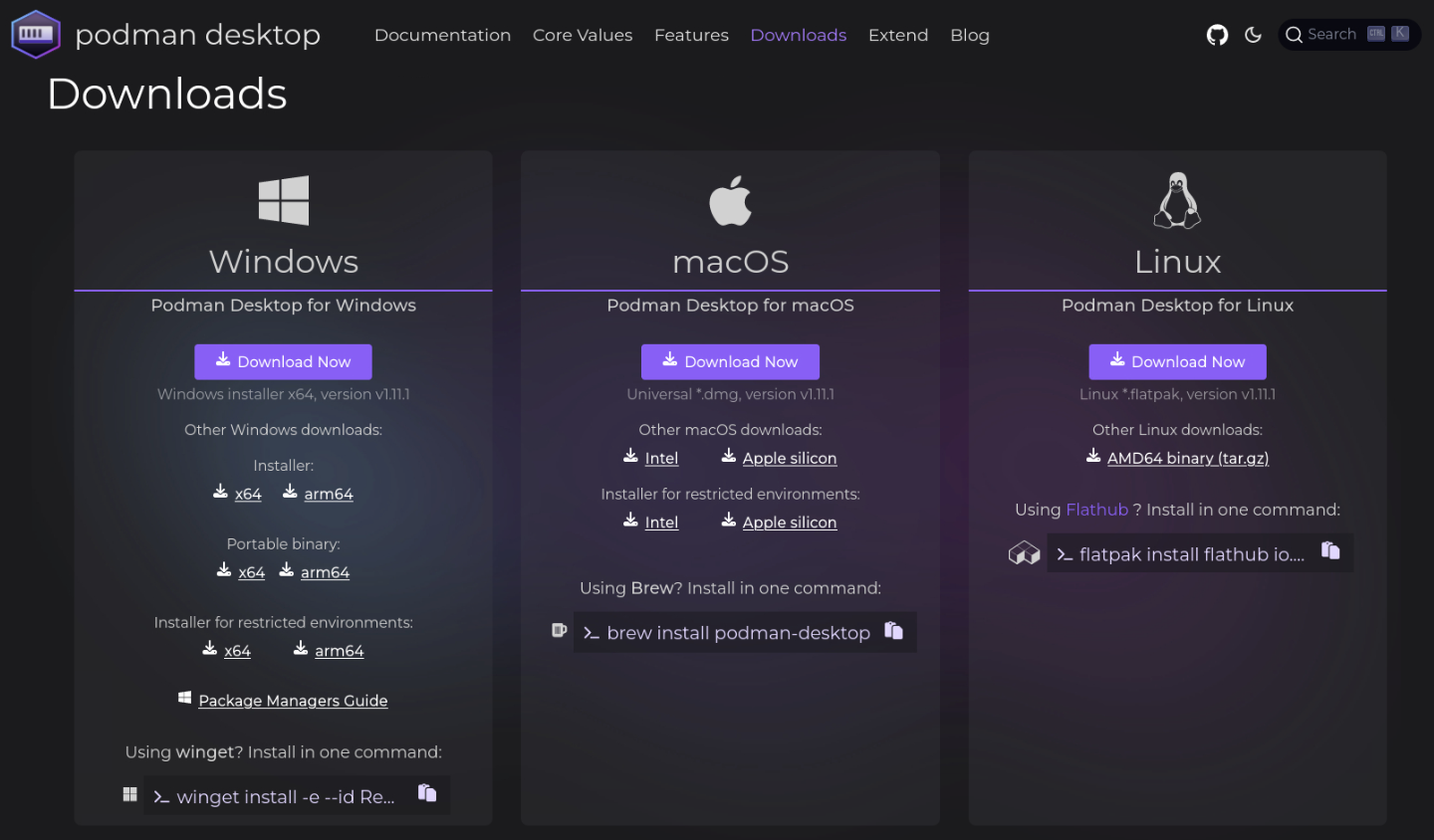Click Download Now for macOS

[730, 361]
